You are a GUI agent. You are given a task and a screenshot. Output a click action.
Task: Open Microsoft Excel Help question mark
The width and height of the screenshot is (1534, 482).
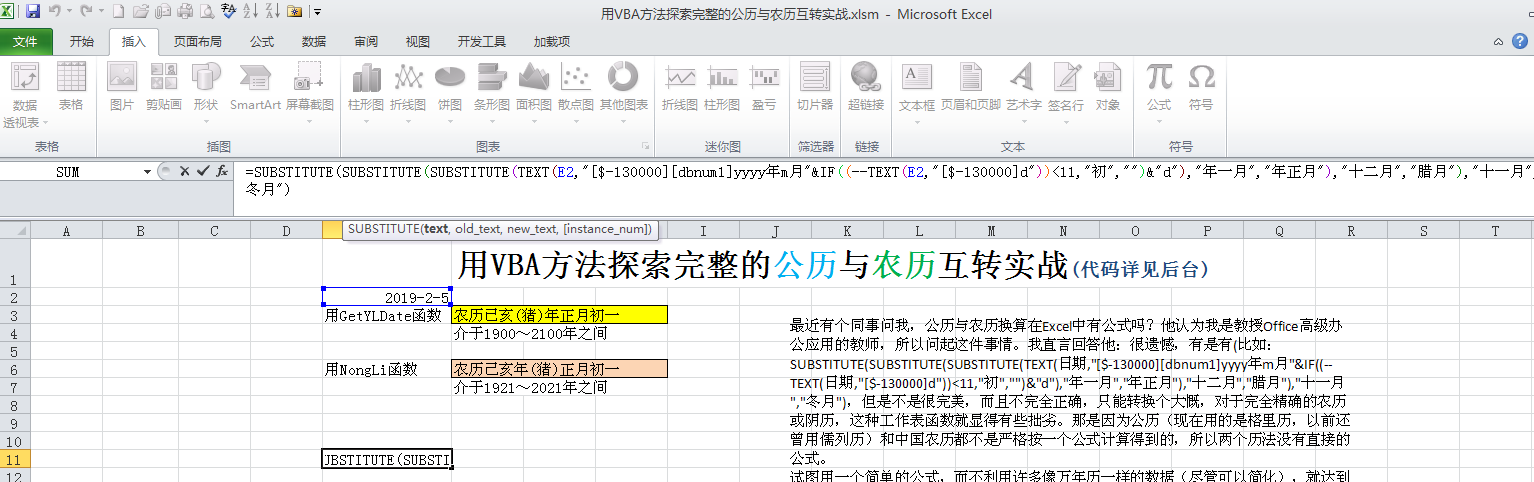(x=1521, y=41)
